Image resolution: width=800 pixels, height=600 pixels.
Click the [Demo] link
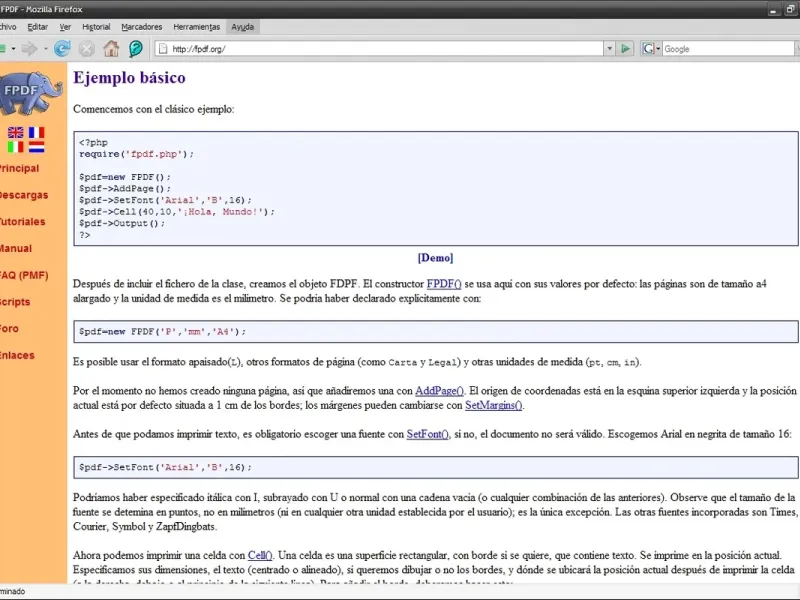(435, 258)
